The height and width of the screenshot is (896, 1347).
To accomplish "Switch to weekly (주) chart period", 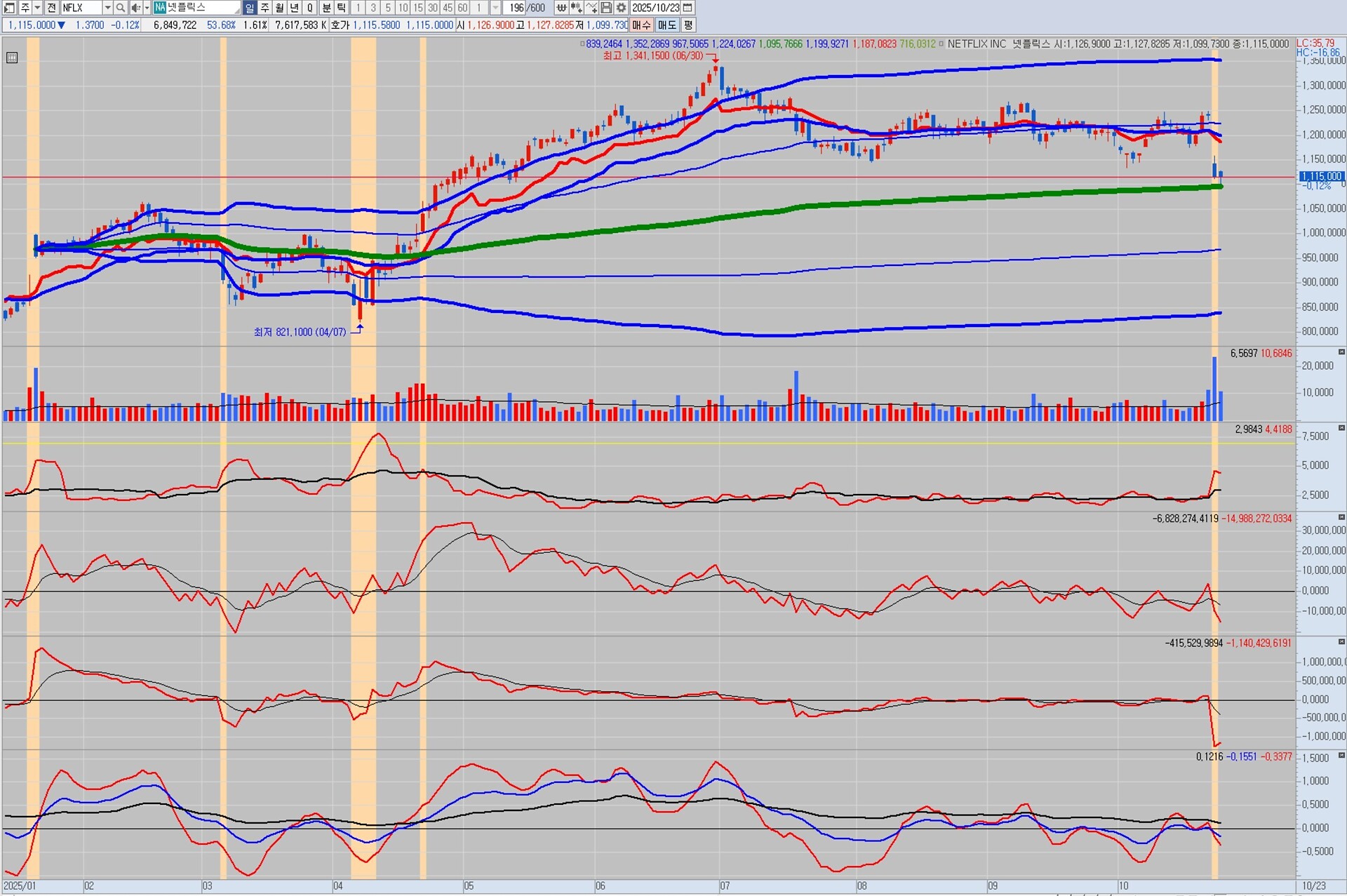I will pyautogui.click(x=264, y=8).
